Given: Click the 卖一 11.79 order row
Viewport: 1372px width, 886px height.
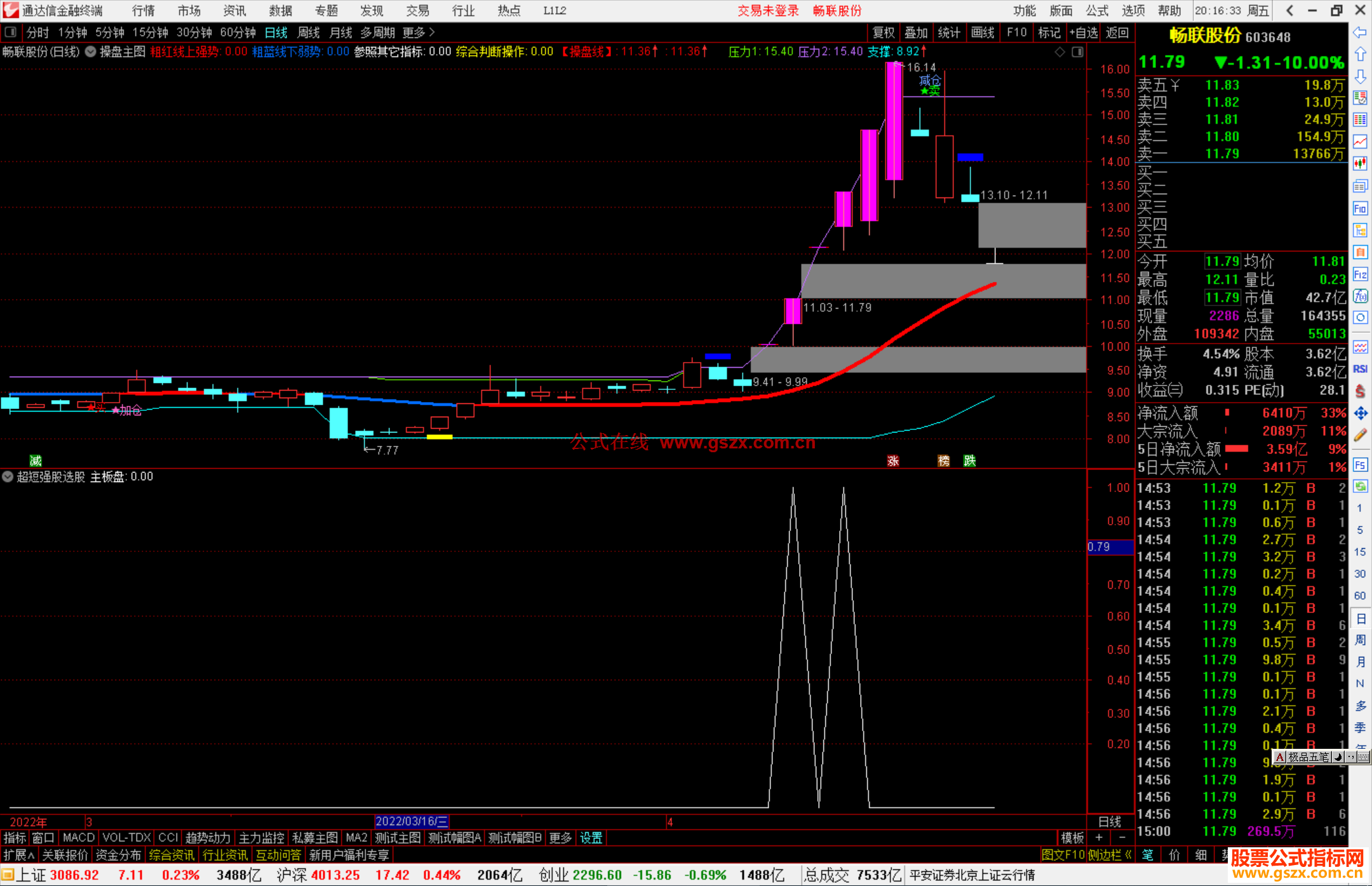Looking at the screenshot, I should pos(1241,154).
